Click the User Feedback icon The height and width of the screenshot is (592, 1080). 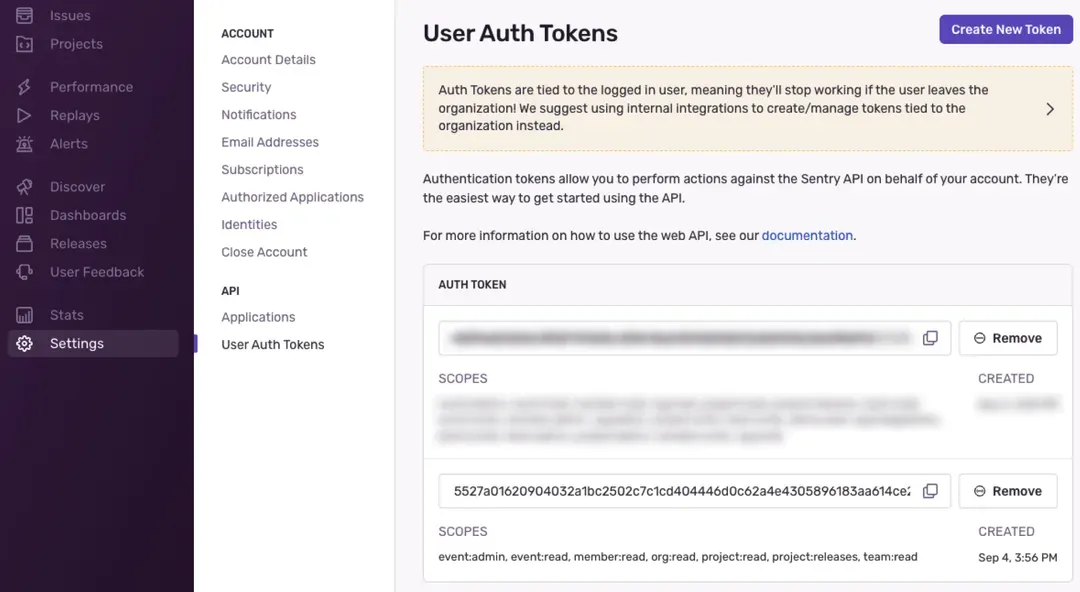[24, 272]
